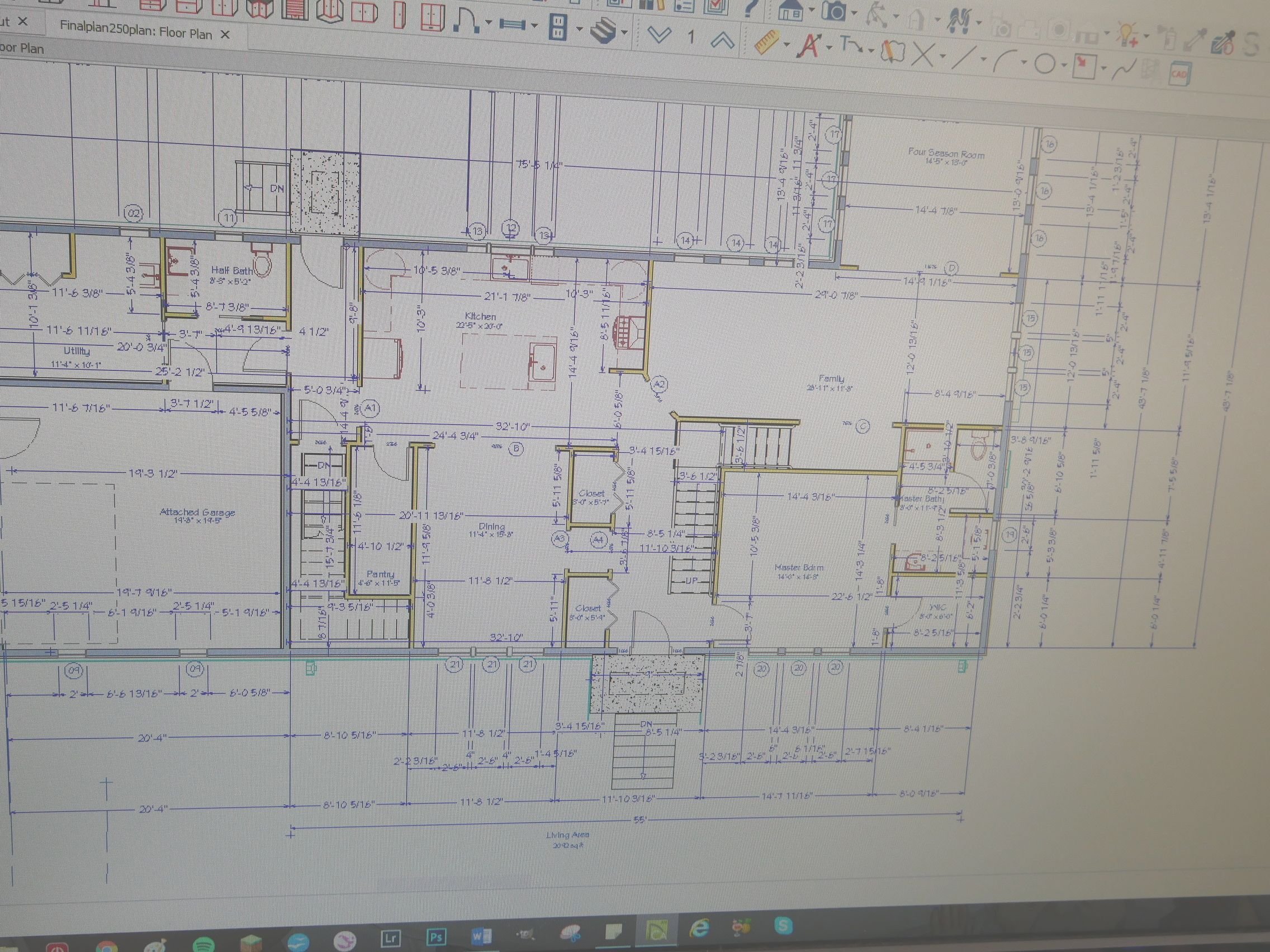Select the Text Line with Arrow tool
The height and width of the screenshot is (952, 1270).
(851, 45)
